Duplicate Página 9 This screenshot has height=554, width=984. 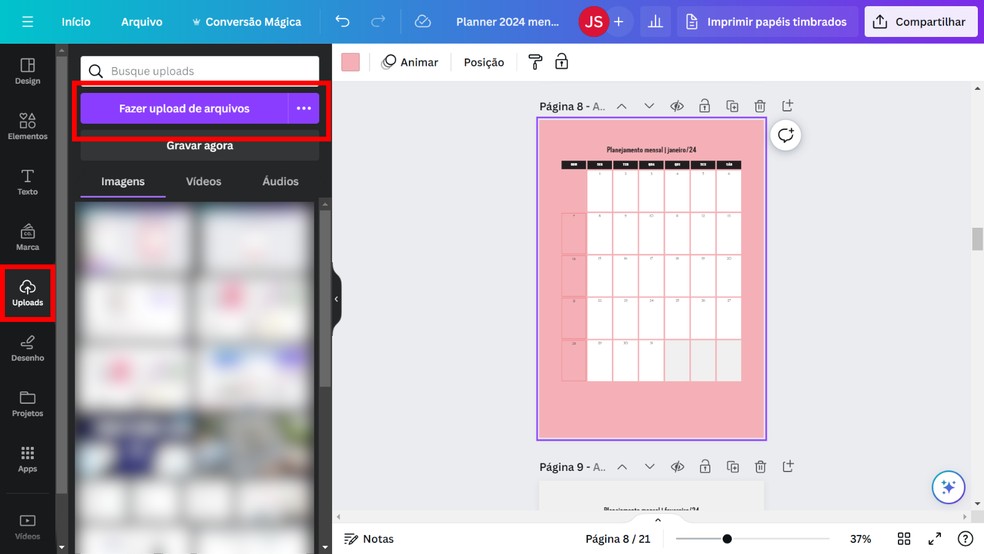[x=733, y=467]
